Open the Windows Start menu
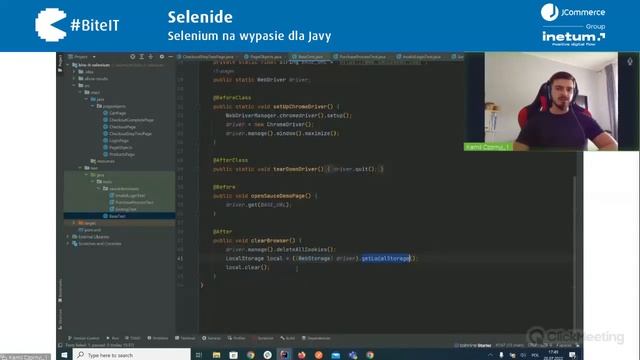The height and width of the screenshot is (360, 640). click(x=64, y=355)
